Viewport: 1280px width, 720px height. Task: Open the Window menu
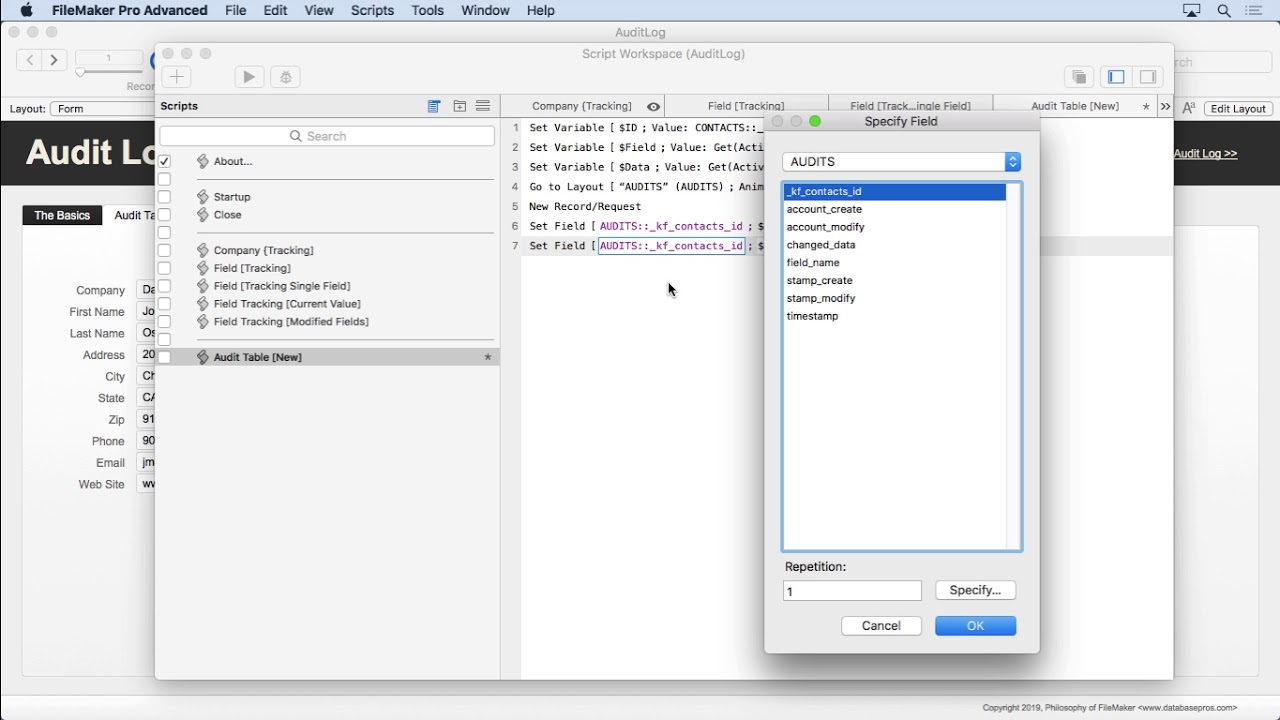pos(485,10)
